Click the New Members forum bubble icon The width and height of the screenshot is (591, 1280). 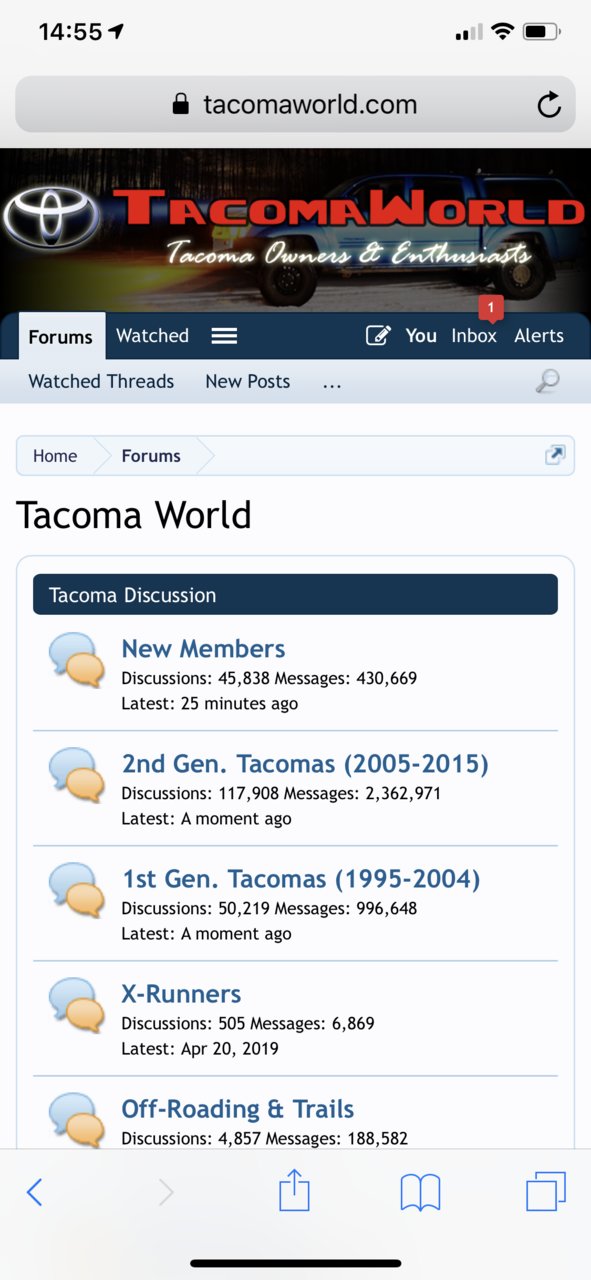coord(77,661)
